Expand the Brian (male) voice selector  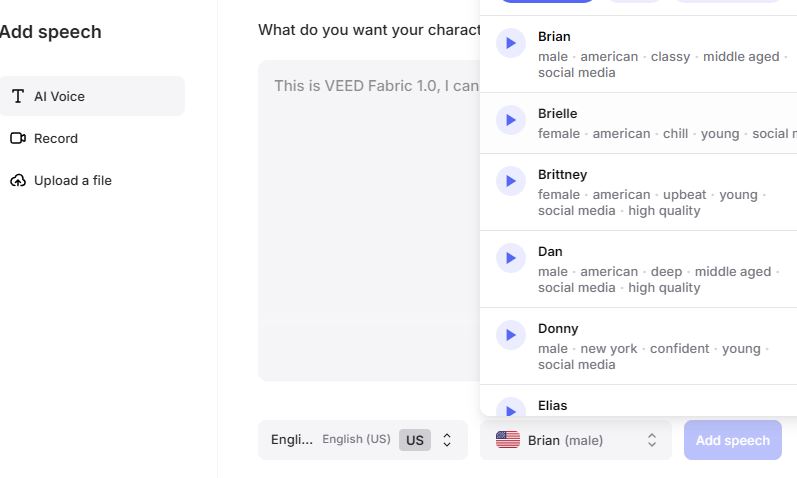(x=576, y=440)
